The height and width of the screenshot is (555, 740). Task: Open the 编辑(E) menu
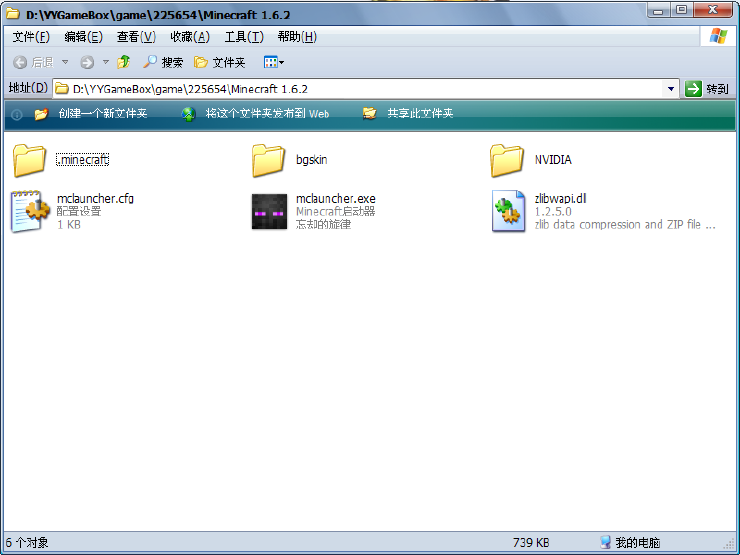coord(84,37)
